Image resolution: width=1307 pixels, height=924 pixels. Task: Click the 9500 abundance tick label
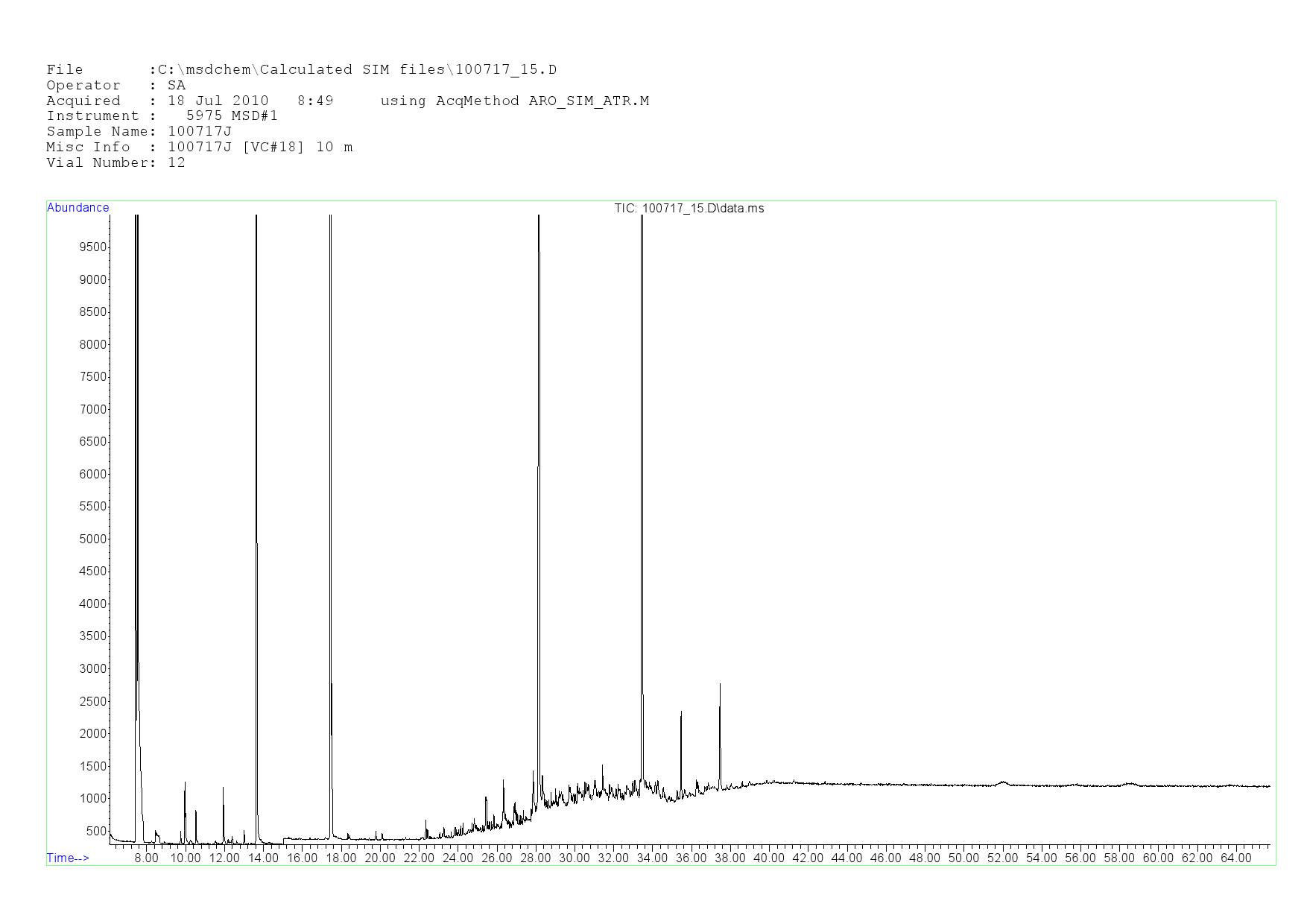point(92,247)
